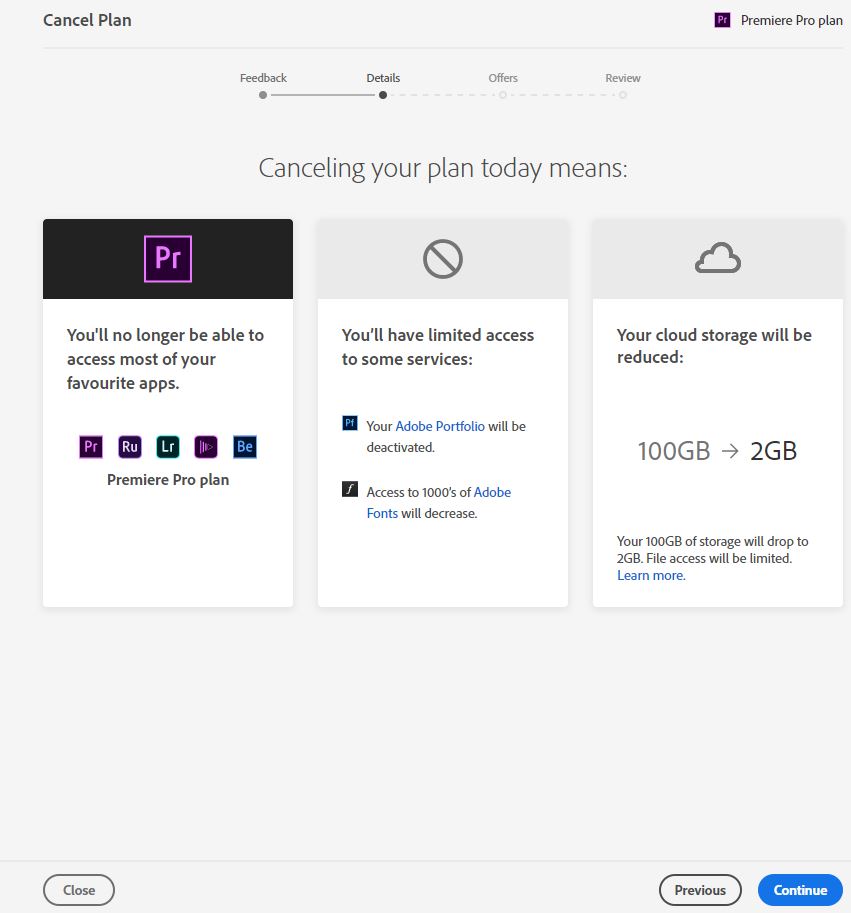Select the Behance (Be) icon
851x913 pixels.
click(x=244, y=447)
